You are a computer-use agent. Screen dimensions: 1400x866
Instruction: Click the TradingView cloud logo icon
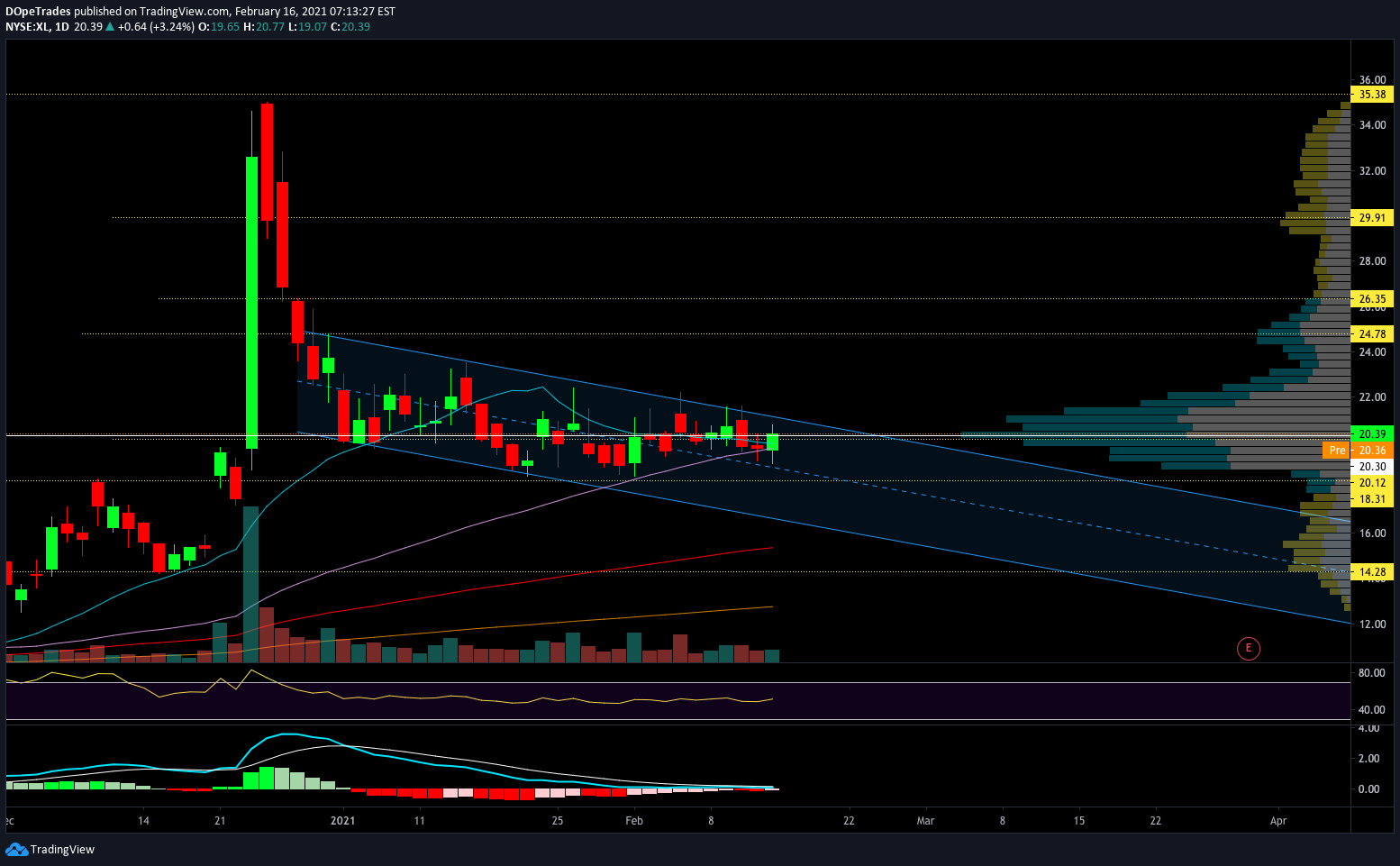pyautogui.click(x=16, y=849)
